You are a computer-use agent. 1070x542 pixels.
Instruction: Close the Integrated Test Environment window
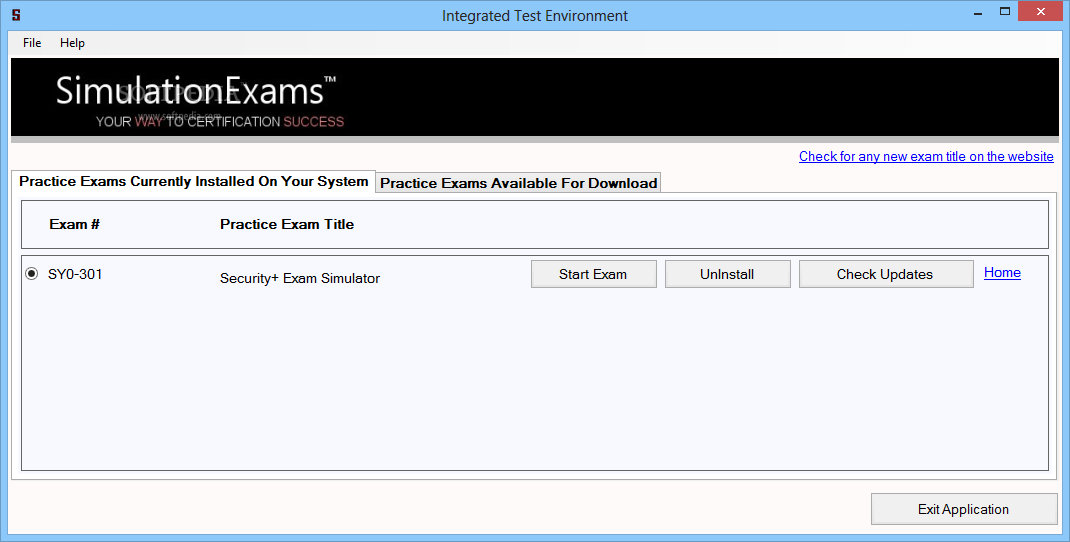(x=1041, y=12)
